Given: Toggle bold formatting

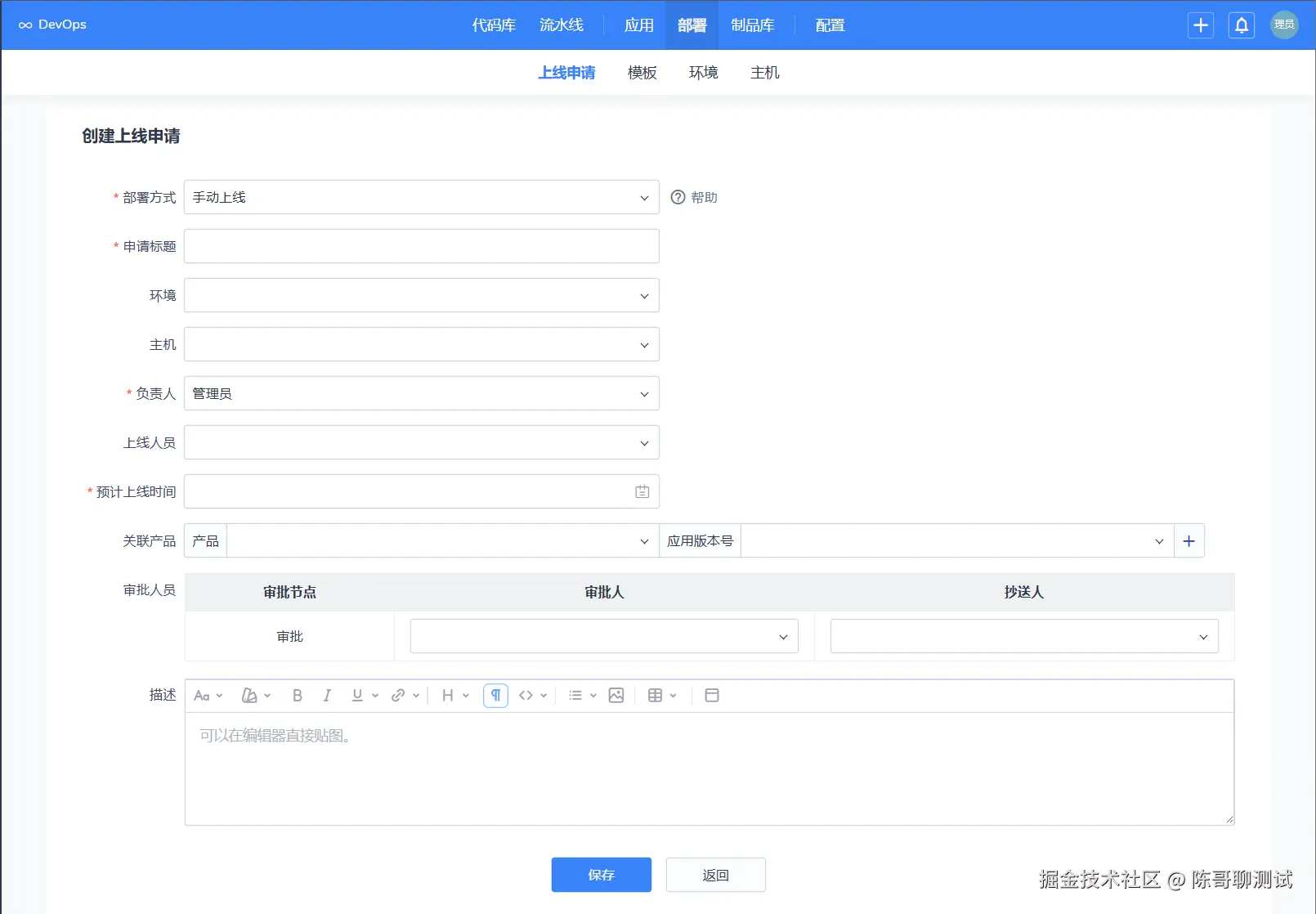Looking at the screenshot, I should point(298,696).
